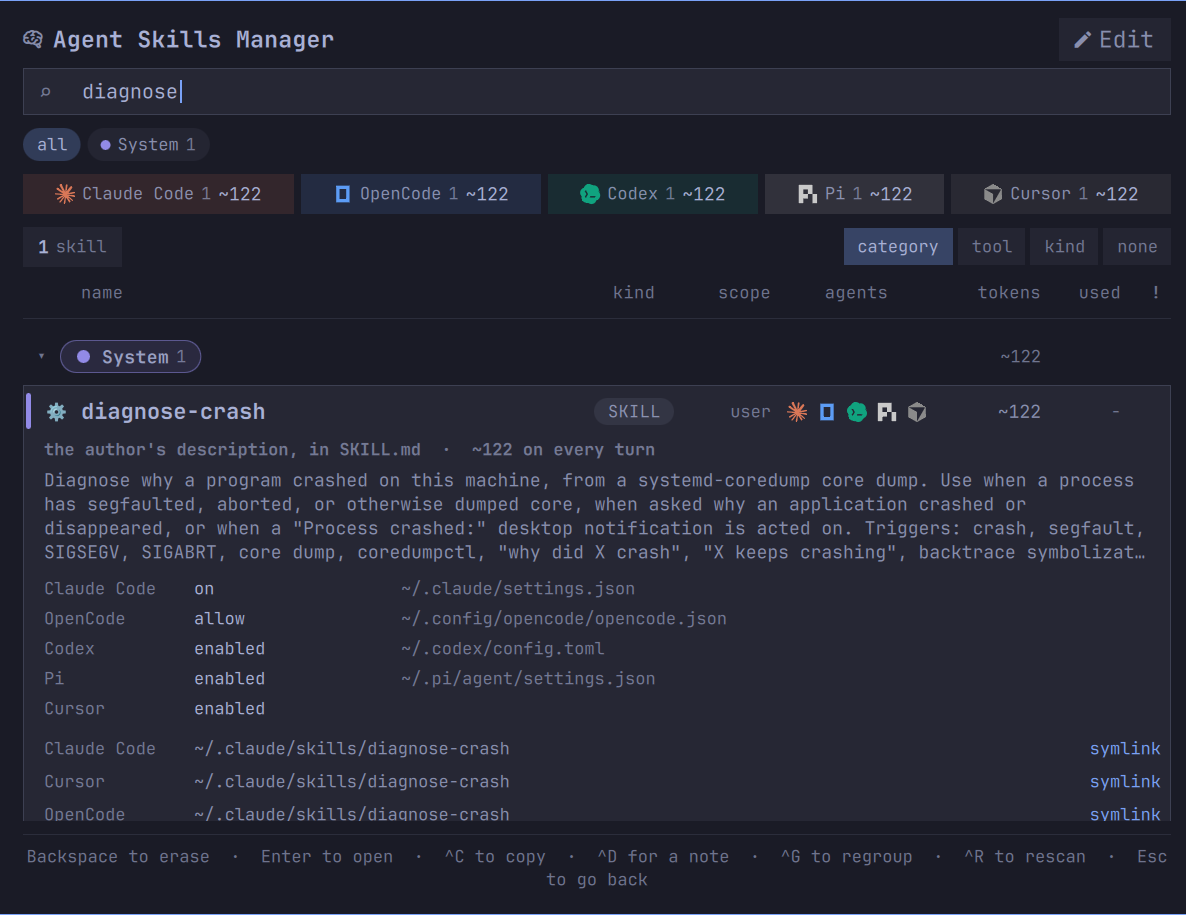Click the System 1 group pill
1186x915 pixels.
[130, 357]
